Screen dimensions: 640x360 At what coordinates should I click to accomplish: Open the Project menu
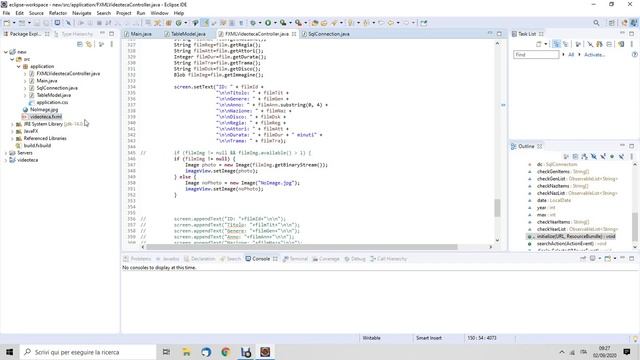coord(124,13)
